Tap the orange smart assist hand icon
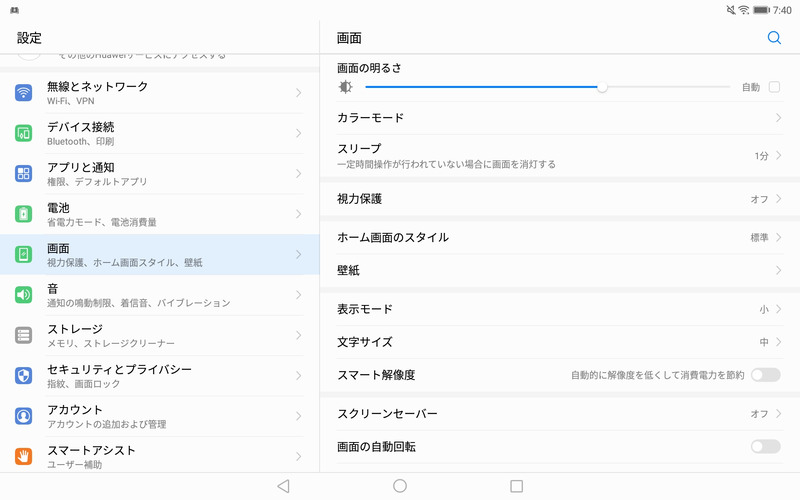Screen dimensions: 800x500 click(23, 456)
